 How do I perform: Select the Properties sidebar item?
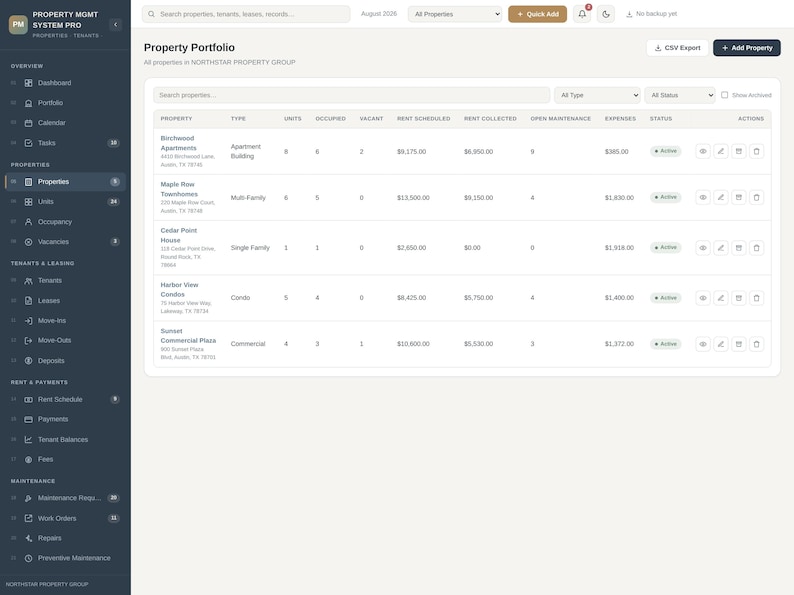[x=65, y=182]
